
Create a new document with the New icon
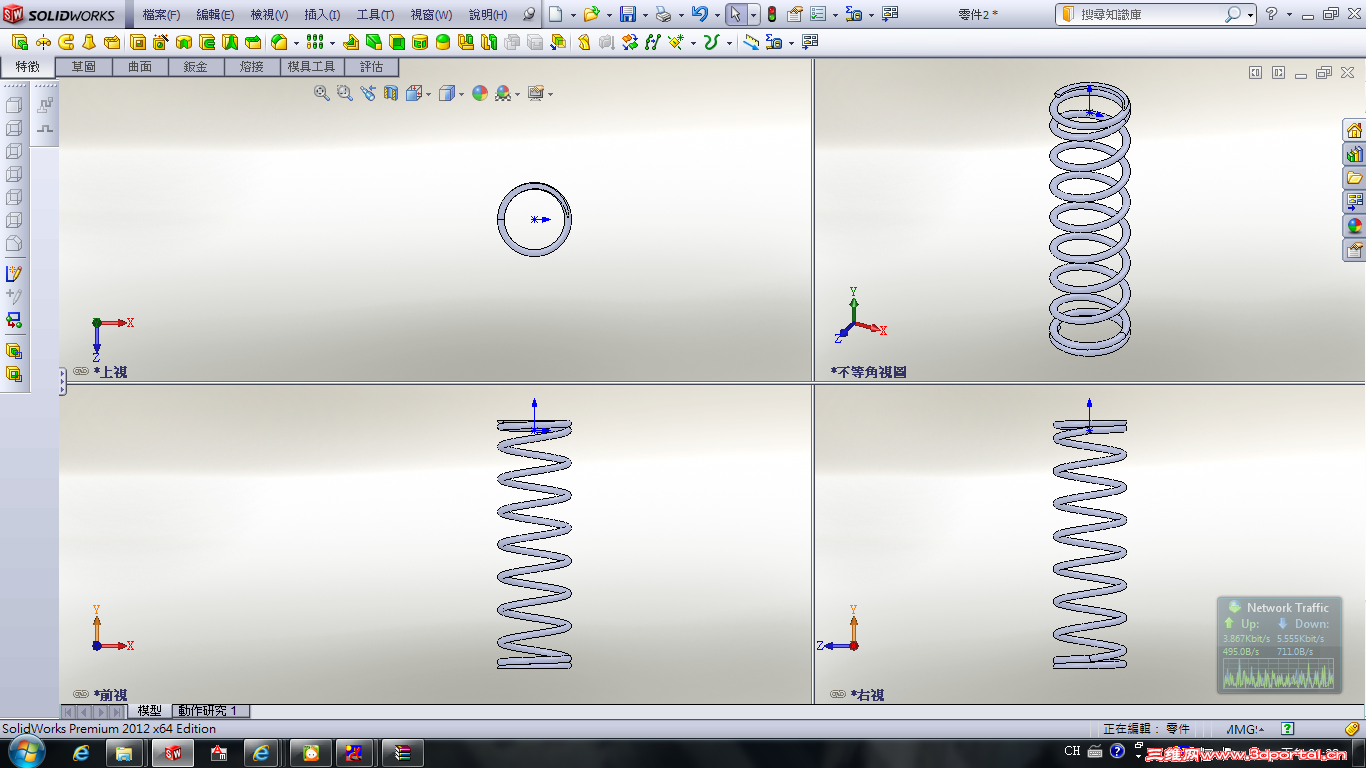556,14
